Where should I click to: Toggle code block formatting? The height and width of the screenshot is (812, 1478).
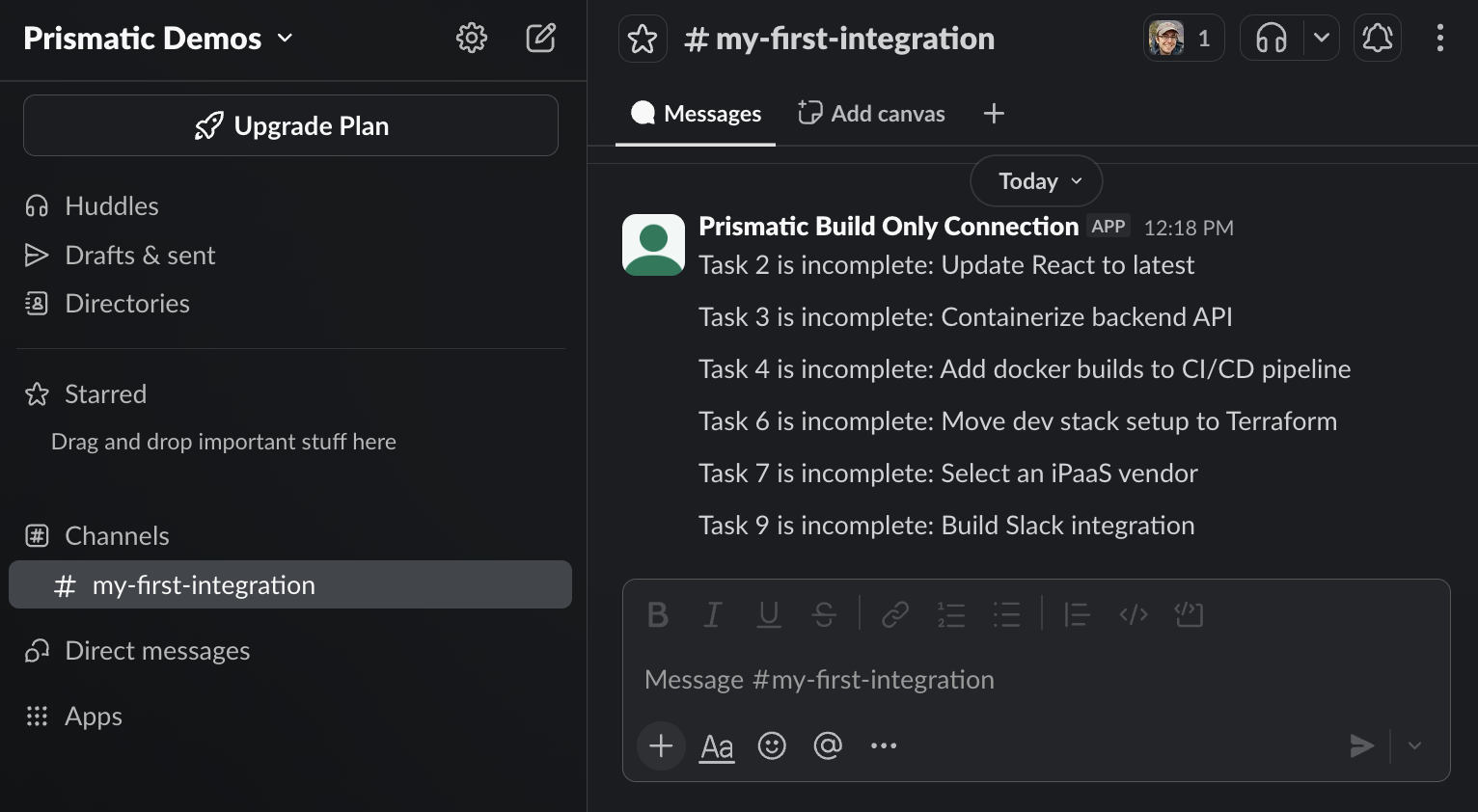click(1189, 614)
